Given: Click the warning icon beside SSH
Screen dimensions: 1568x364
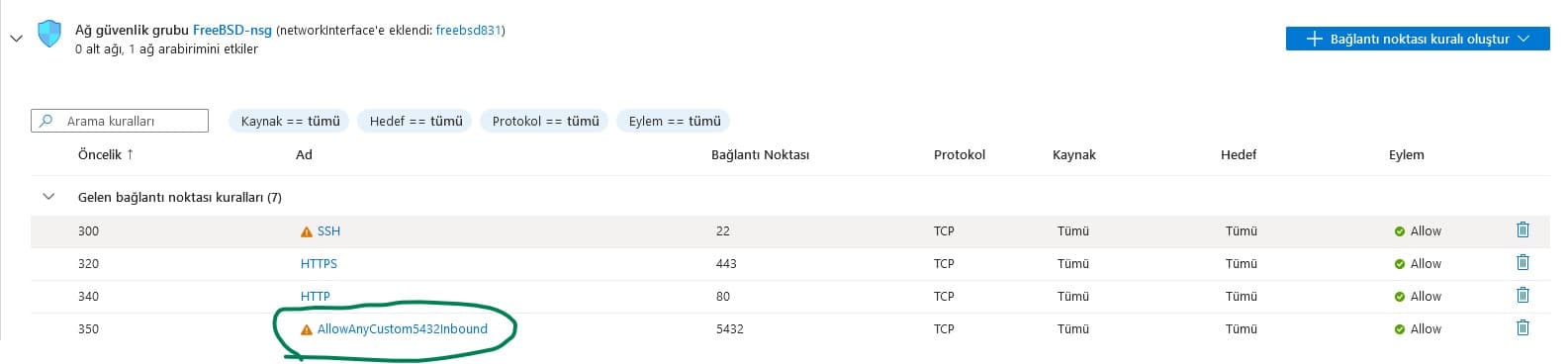Looking at the screenshot, I should pyautogui.click(x=307, y=231).
